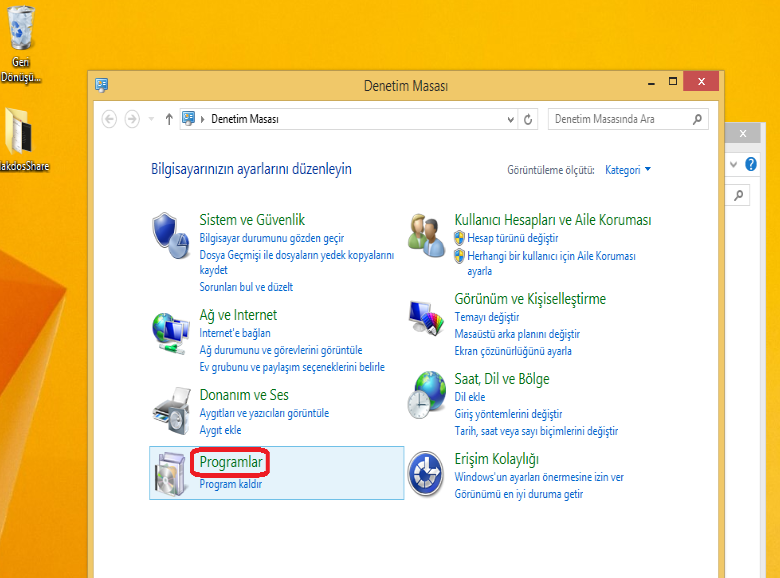This screenshot has height=578, width=780.
Task: Click Program kaldır link
Action: pos(231,484)
